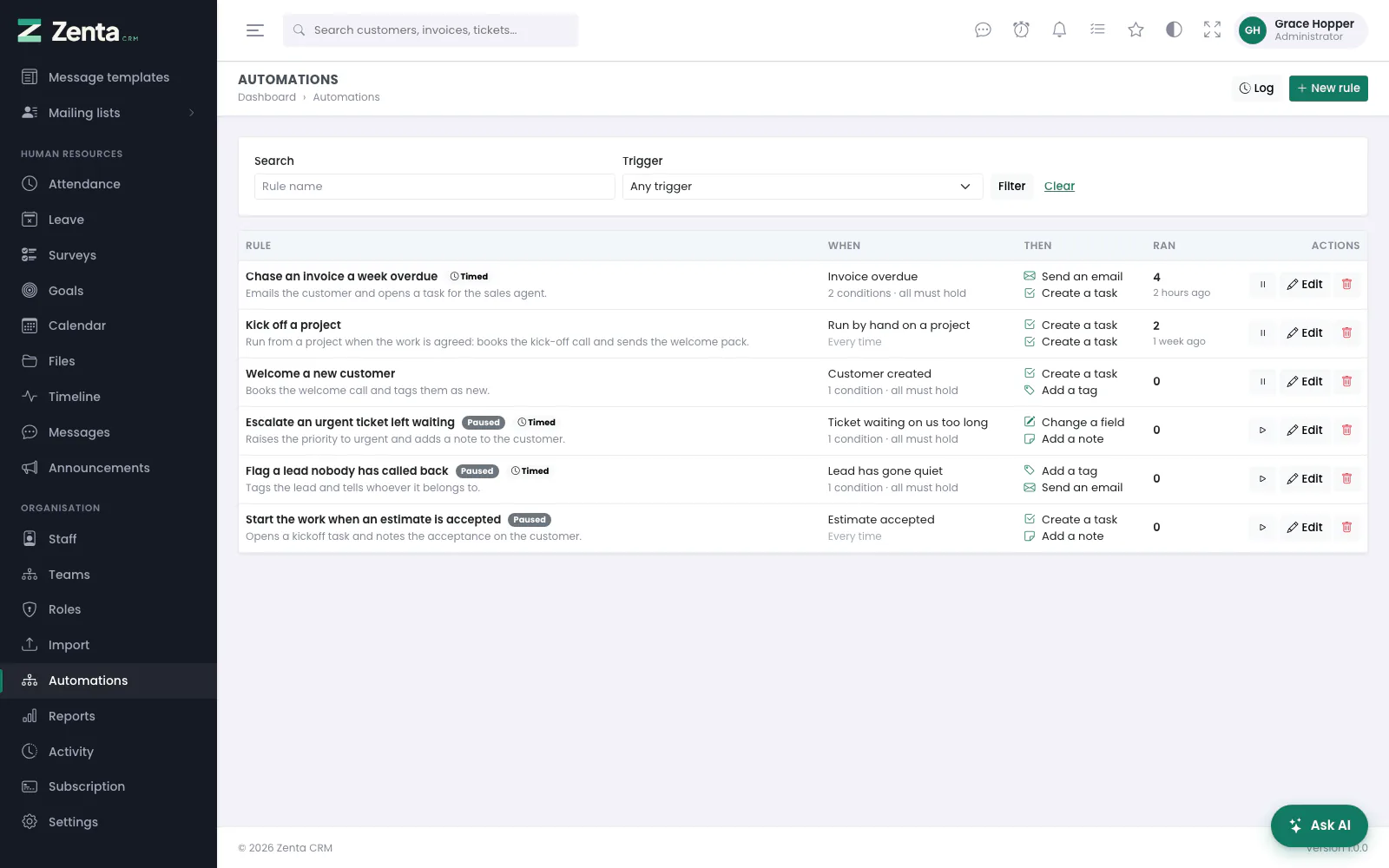The height and width of the screenshot is (868, 1389).
Task: Pause the 'Kick off a project' rule
Action: coord(1262,332)
